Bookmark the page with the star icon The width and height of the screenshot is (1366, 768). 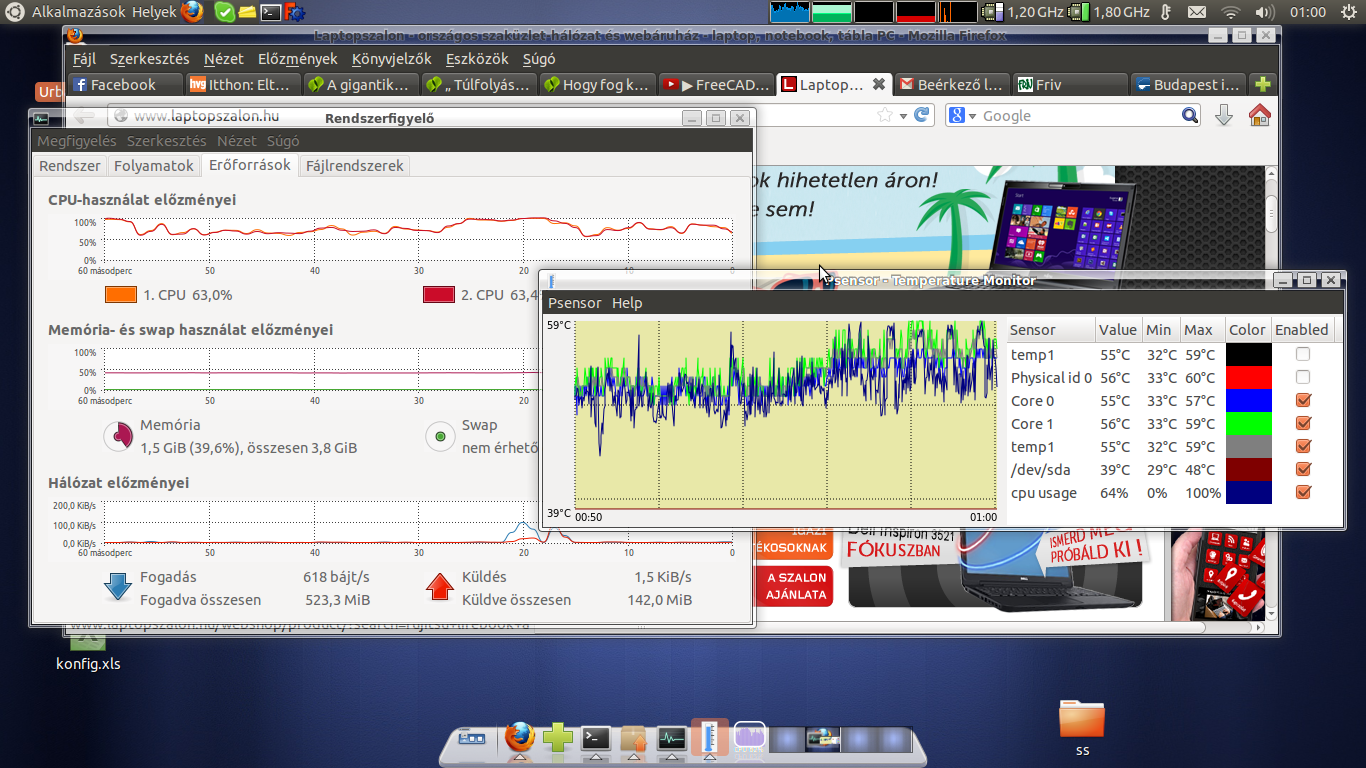click(884, 115)
